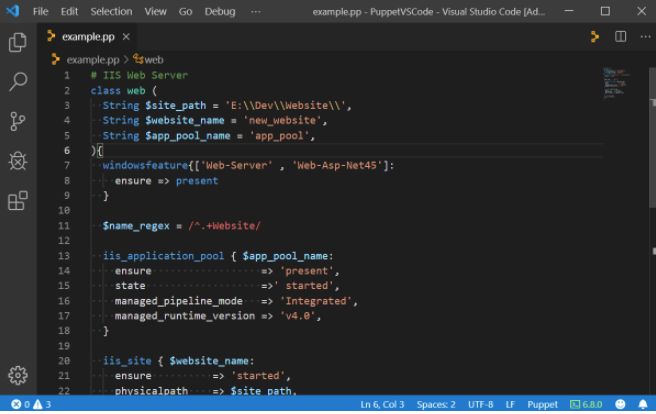This screenshot has width=656, height=414.
Task: Click the Puppet icon in editor actions
Action: tap(594, 37)
